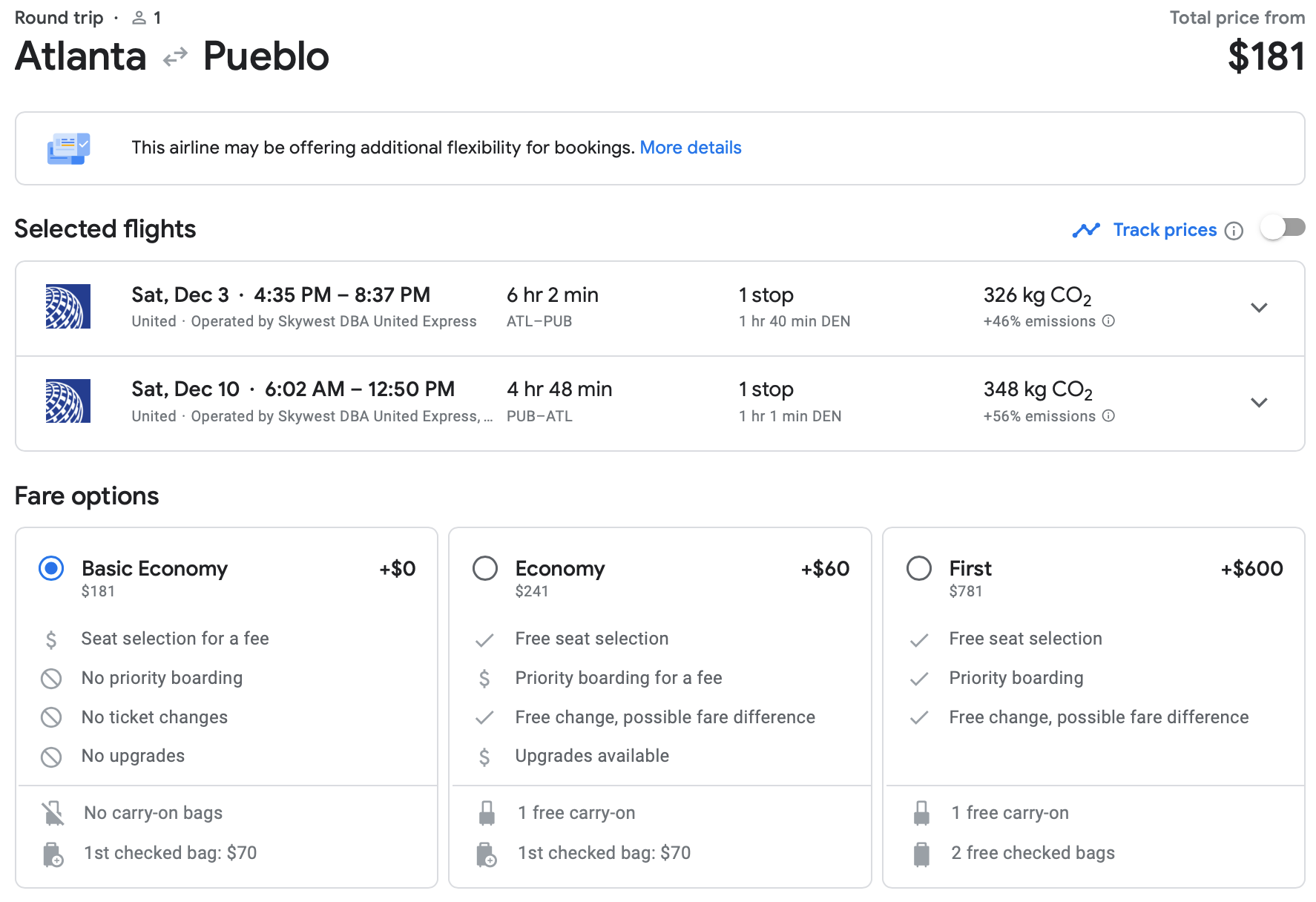Click the round-trip swap arrows icon
The height and width of the screenshot is (902, 1316).
click(175, 57)
